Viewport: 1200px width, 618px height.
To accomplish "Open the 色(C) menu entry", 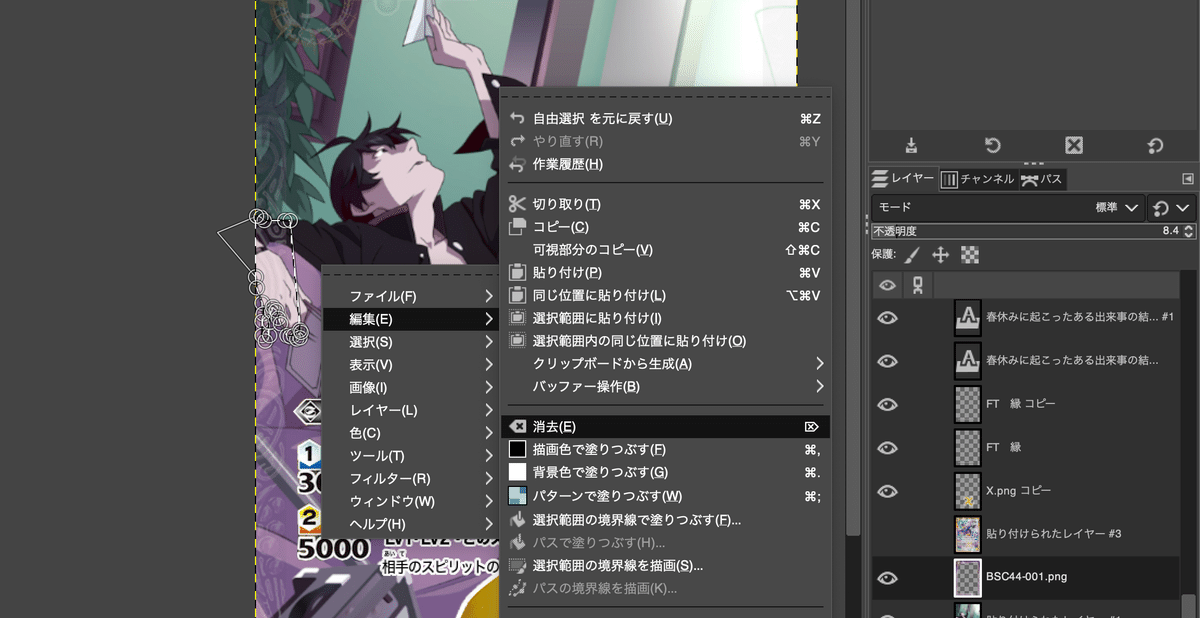I will point(411,433).
